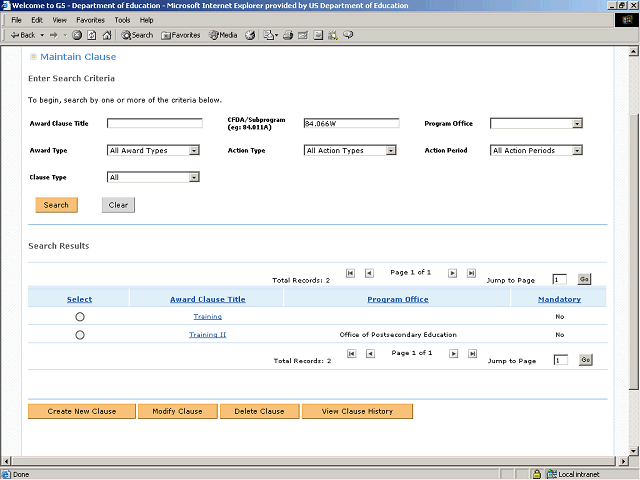Open Media pane in toolbar

[x=223, y=35]
